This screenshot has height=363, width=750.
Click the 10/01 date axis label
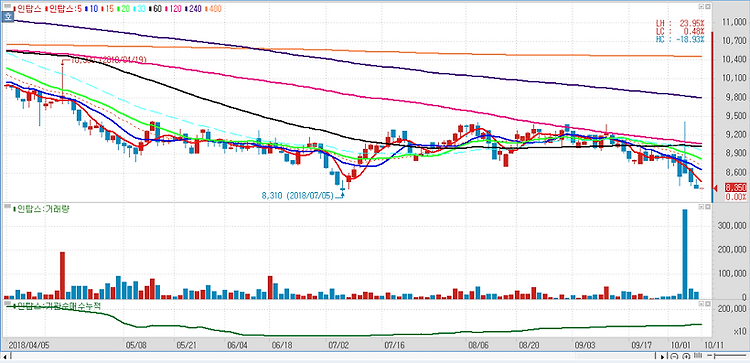tap(680, 345)
